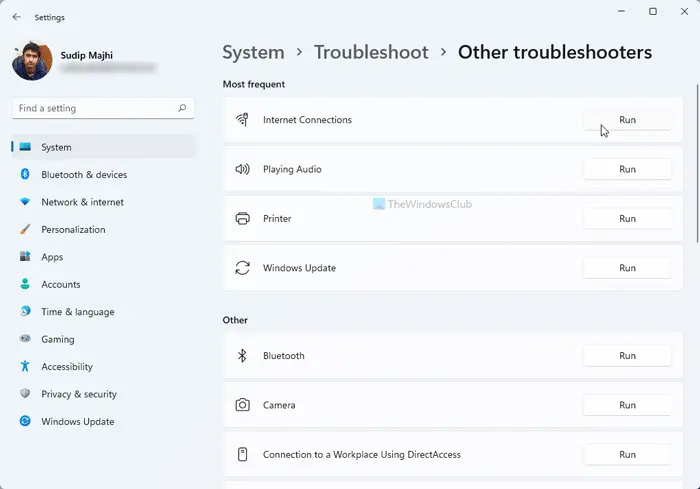Image resolution: width=700 pixels, height=489 pixels.
Task: Run the Playing Audio troubleshooter
Action: pyautogui.click(x=627, y=169)
